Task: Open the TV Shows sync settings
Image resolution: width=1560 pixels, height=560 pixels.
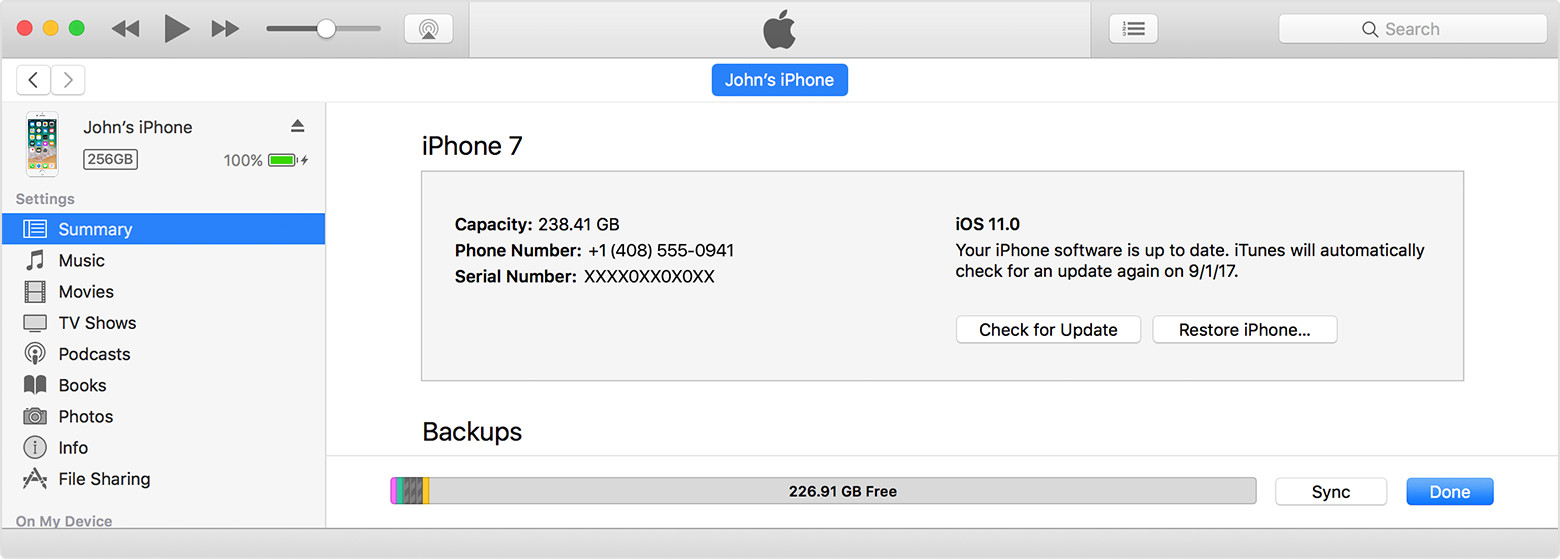Action: (163, 323)
